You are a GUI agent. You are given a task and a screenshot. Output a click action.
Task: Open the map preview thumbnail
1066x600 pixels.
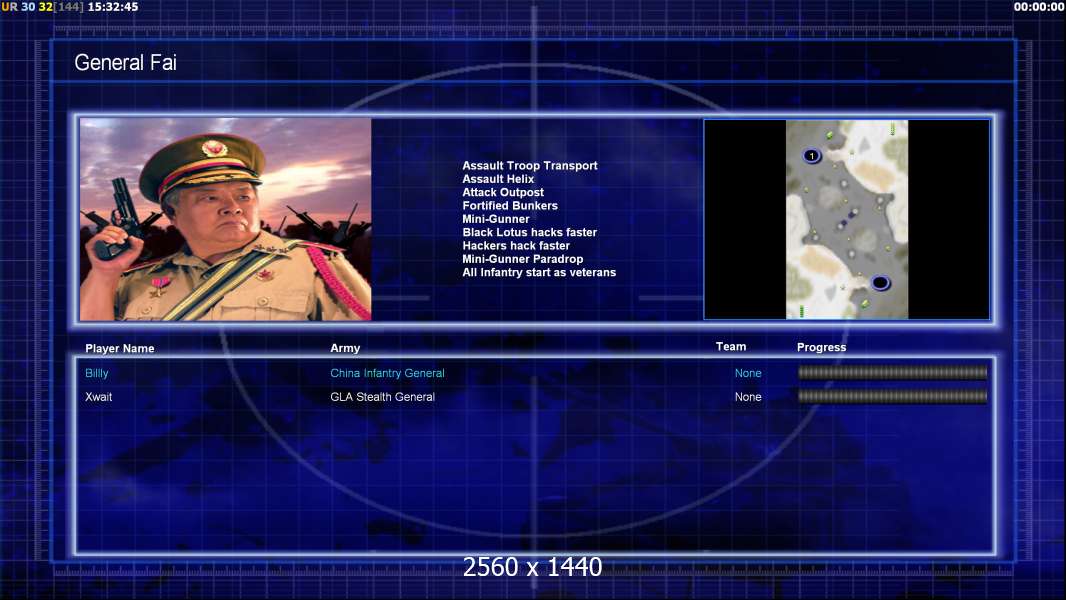point(846,219)
